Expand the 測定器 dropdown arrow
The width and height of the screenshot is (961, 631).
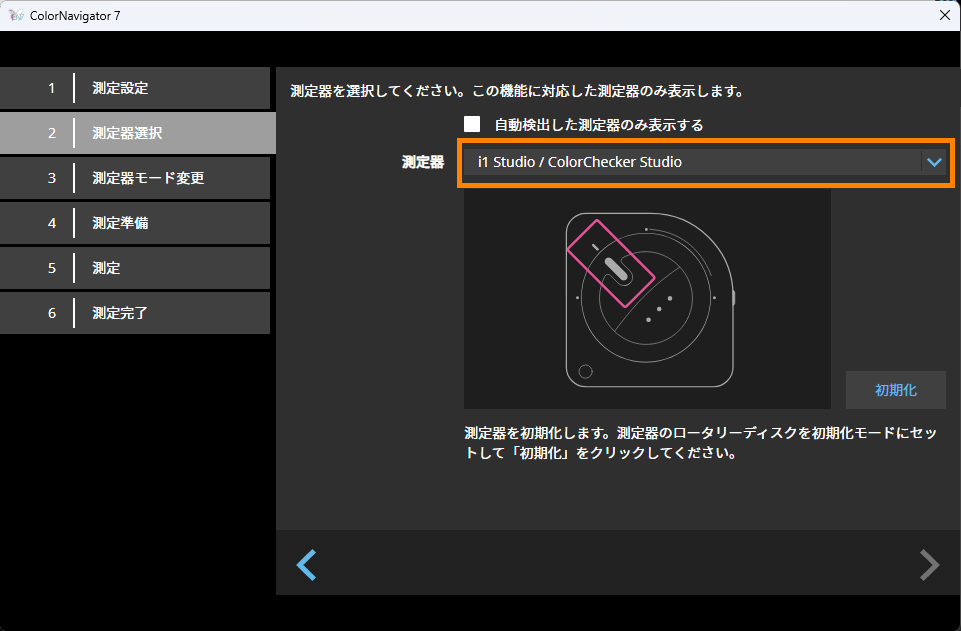(934, 162)
